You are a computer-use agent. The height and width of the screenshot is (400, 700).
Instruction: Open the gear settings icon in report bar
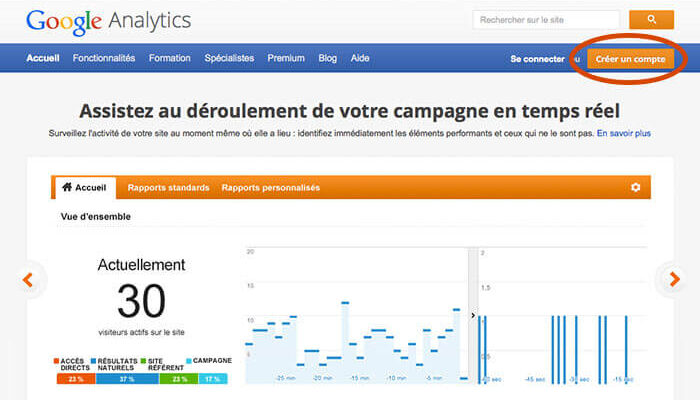coord(635,187)
